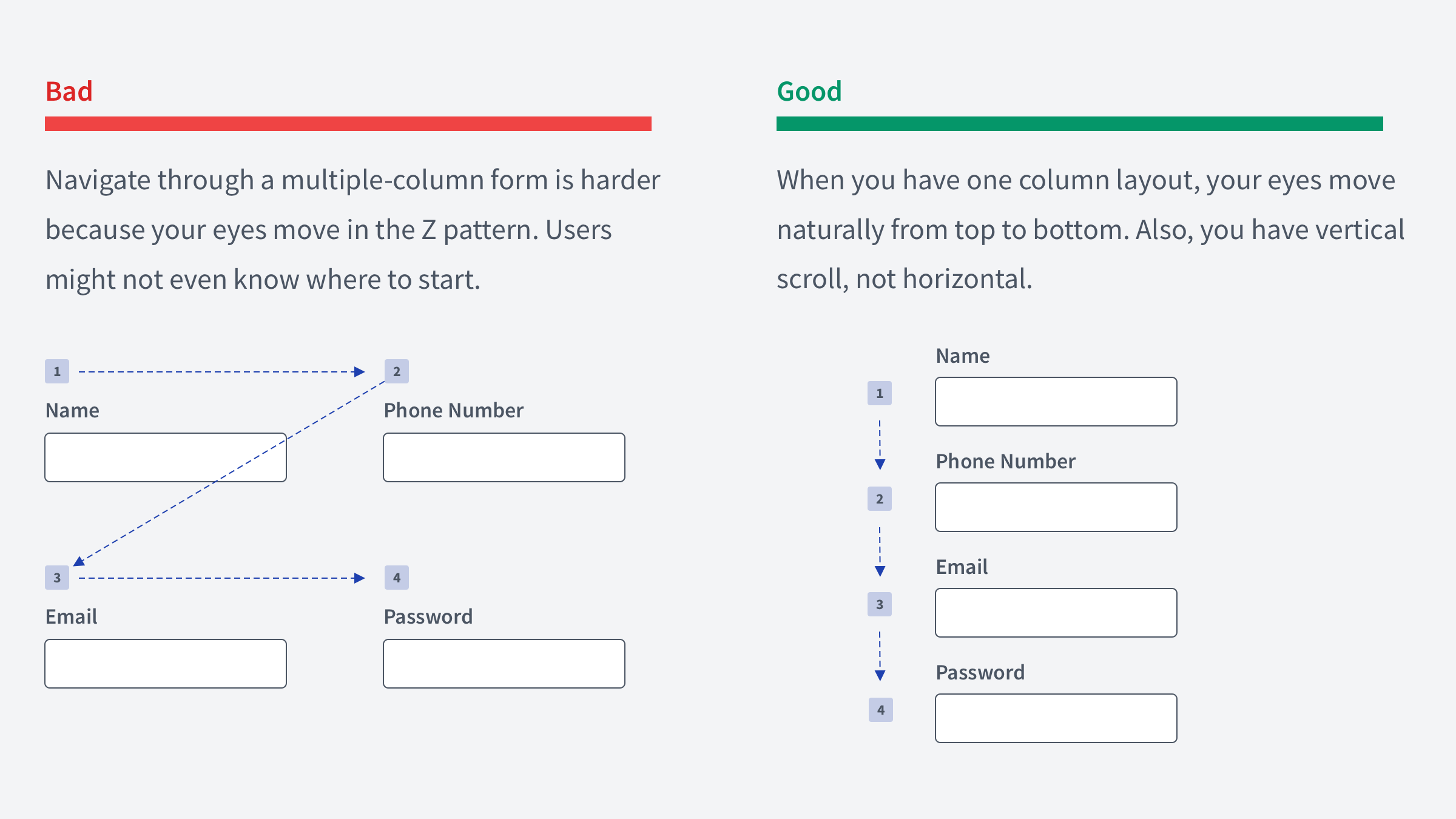The width and height of the screenshot is (1456, 819).
Task: Click the Phone Number input in the single-column form
Action: point(1056,507)
